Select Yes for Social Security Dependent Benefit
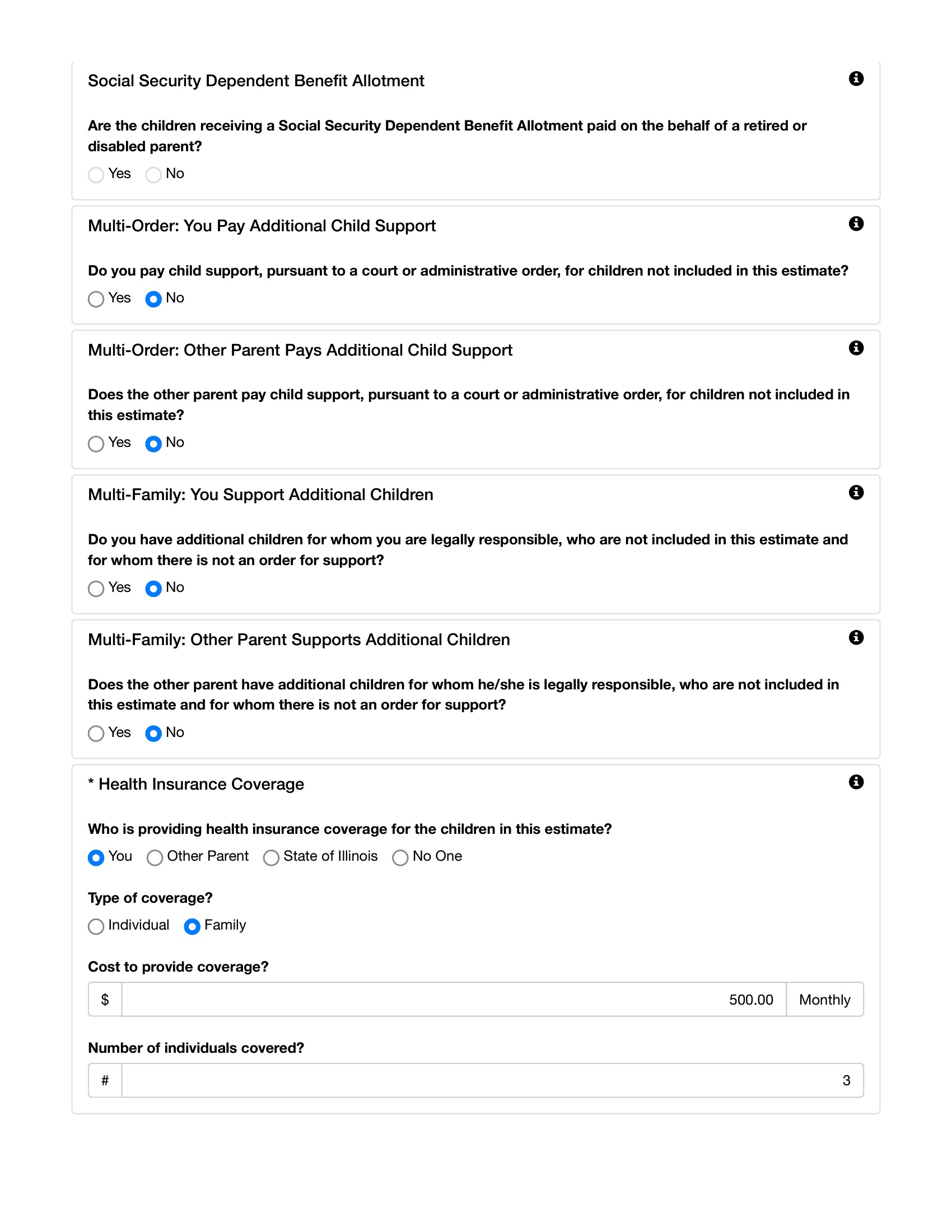 click(96, 175)
